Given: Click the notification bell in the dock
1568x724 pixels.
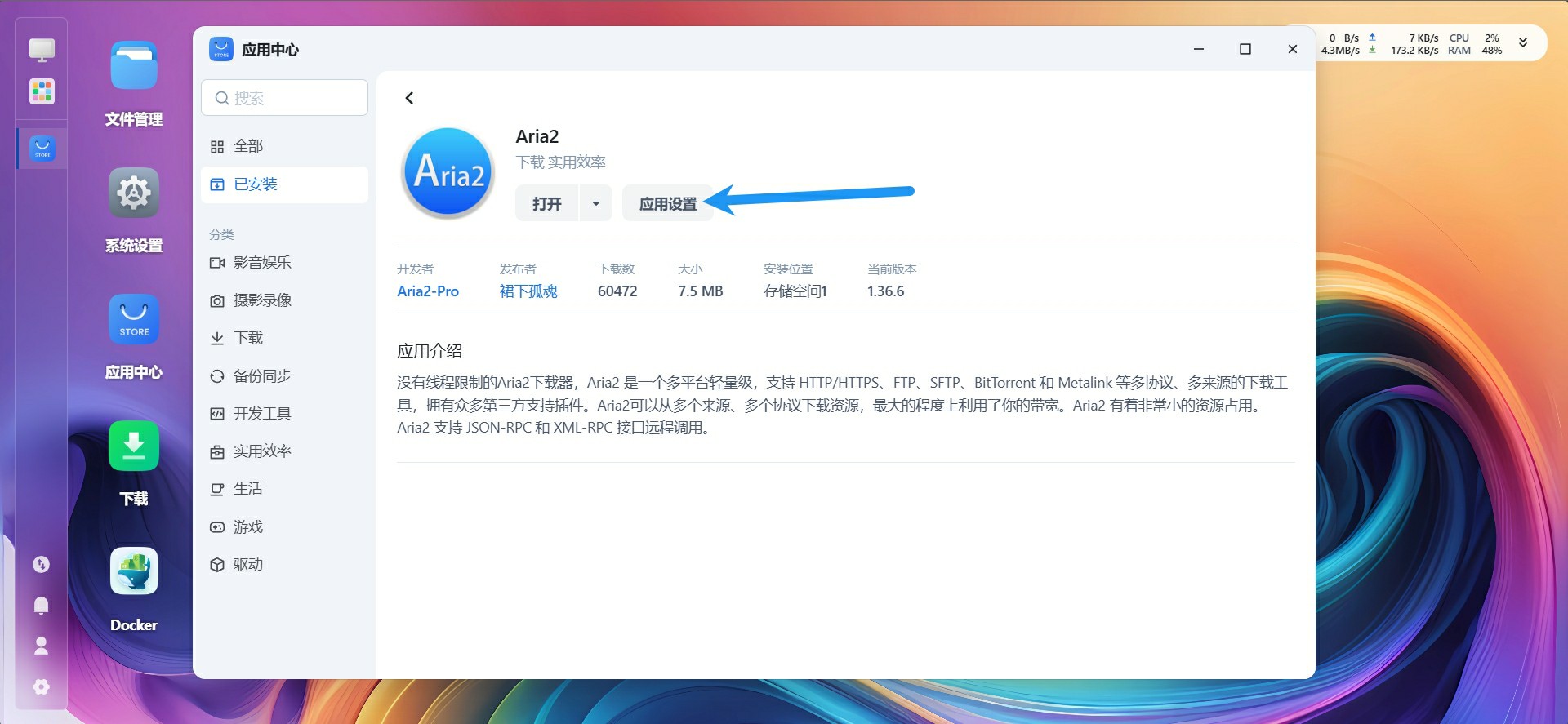Looking at the screenshot, I should 41,605.
